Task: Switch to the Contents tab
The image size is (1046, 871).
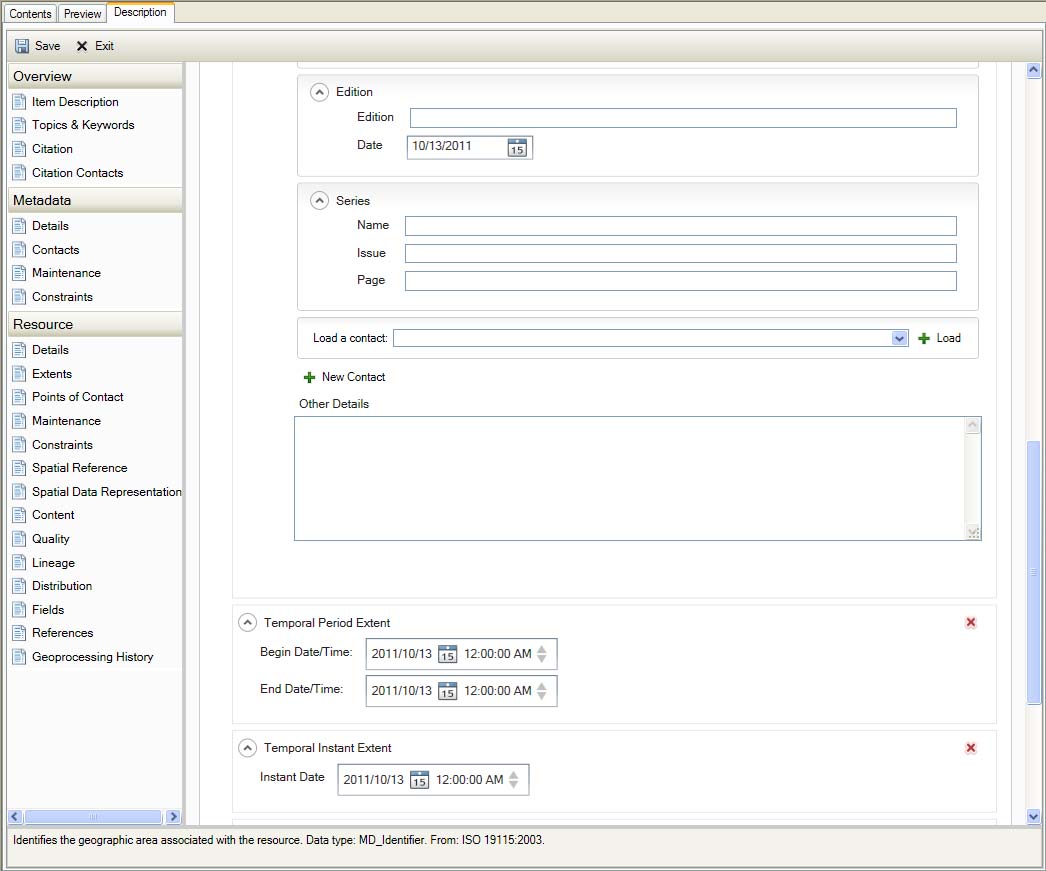Action: (30, 14)
